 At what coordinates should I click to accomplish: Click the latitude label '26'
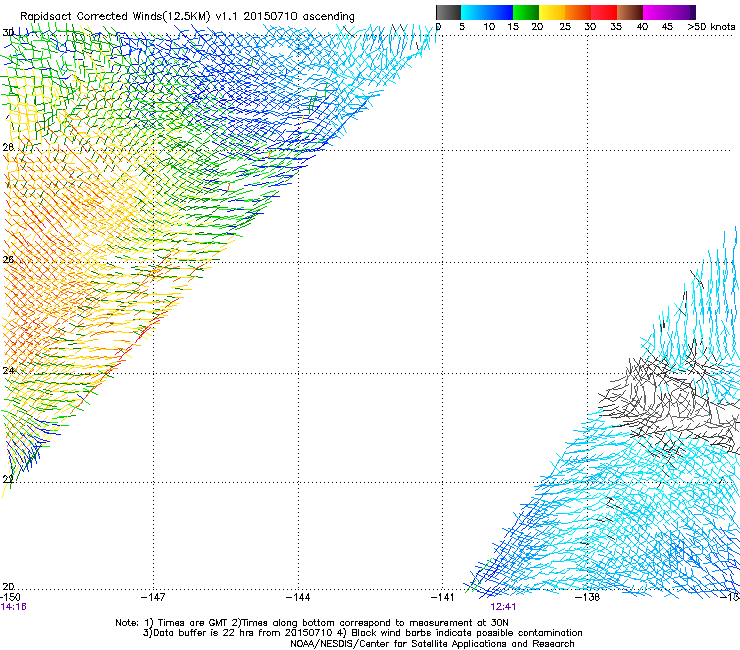tap(8, 260)
